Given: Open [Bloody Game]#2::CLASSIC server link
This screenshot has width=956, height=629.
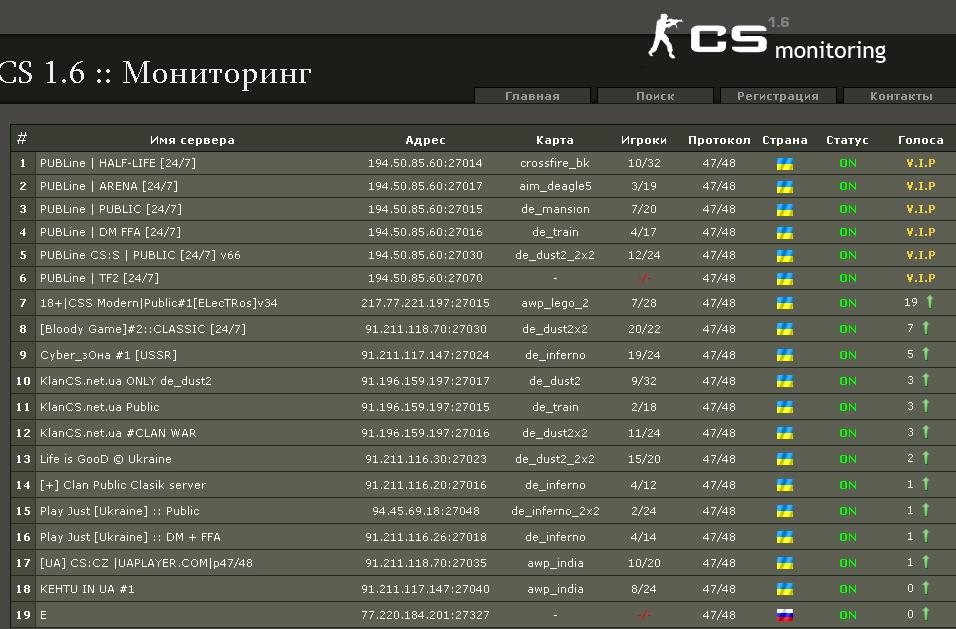Looking at the screenshot, I should [x=143, y=329].
